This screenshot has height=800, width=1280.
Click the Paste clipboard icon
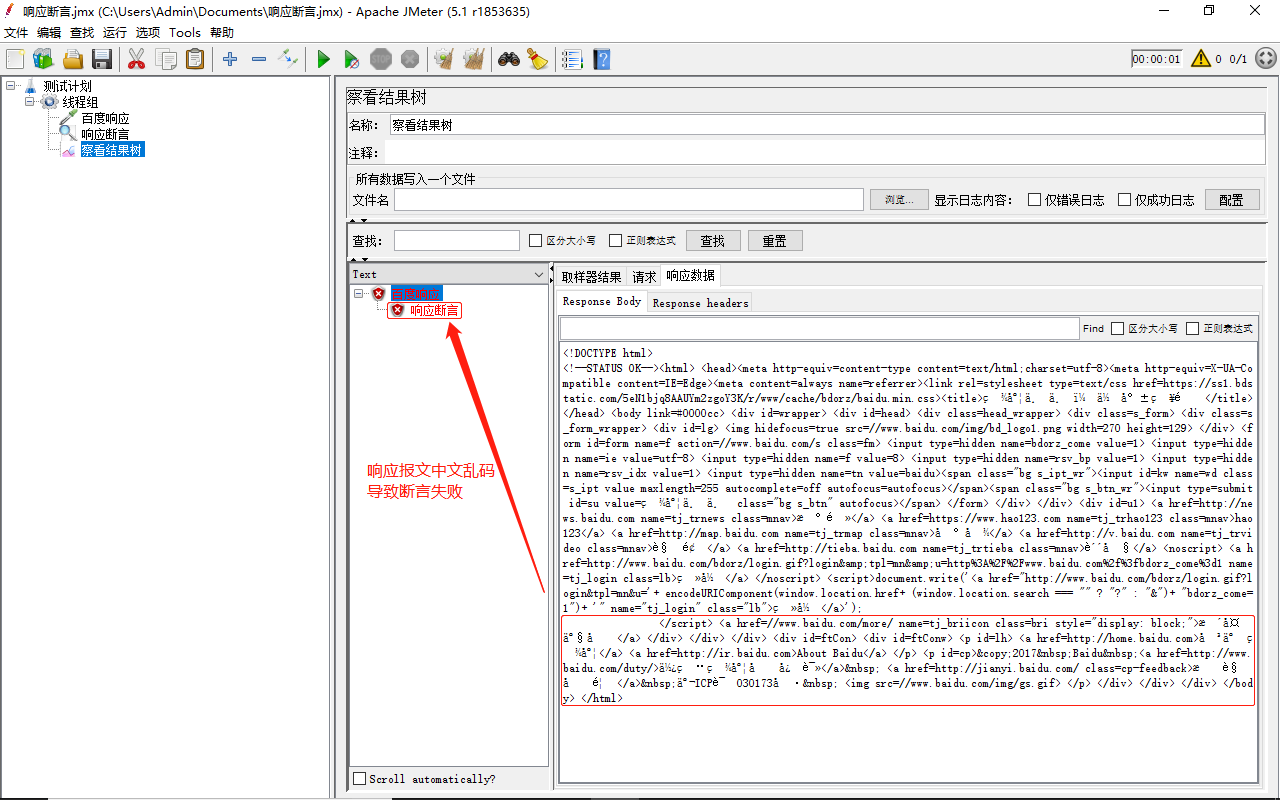[x=195, y=59]
